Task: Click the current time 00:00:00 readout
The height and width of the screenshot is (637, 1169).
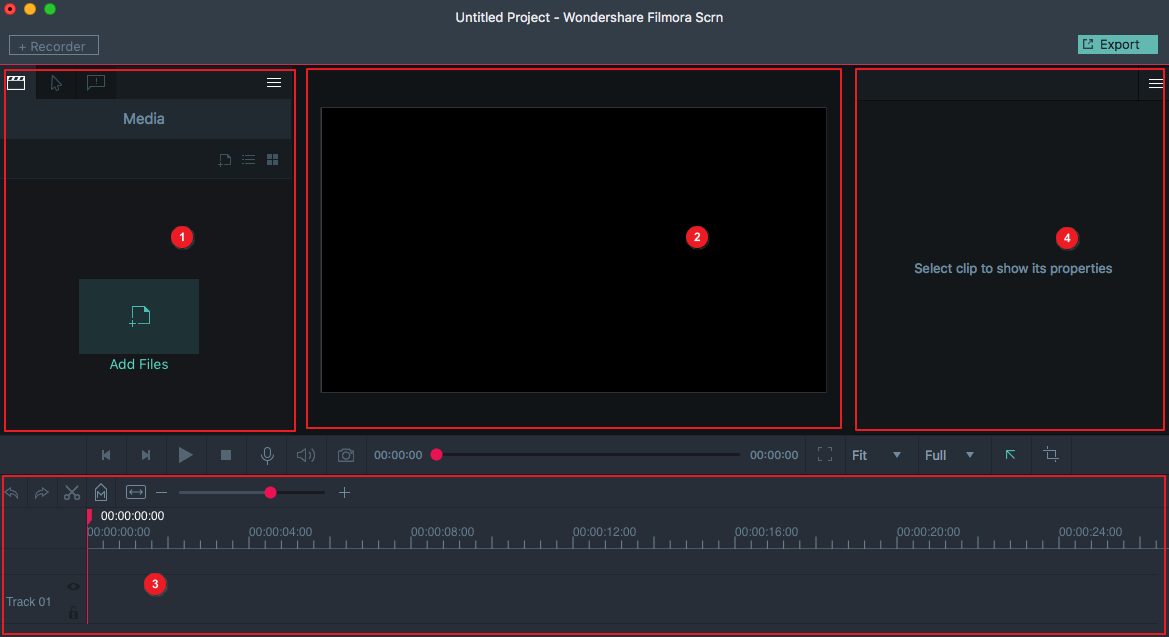Action: [x=398, y=455]
